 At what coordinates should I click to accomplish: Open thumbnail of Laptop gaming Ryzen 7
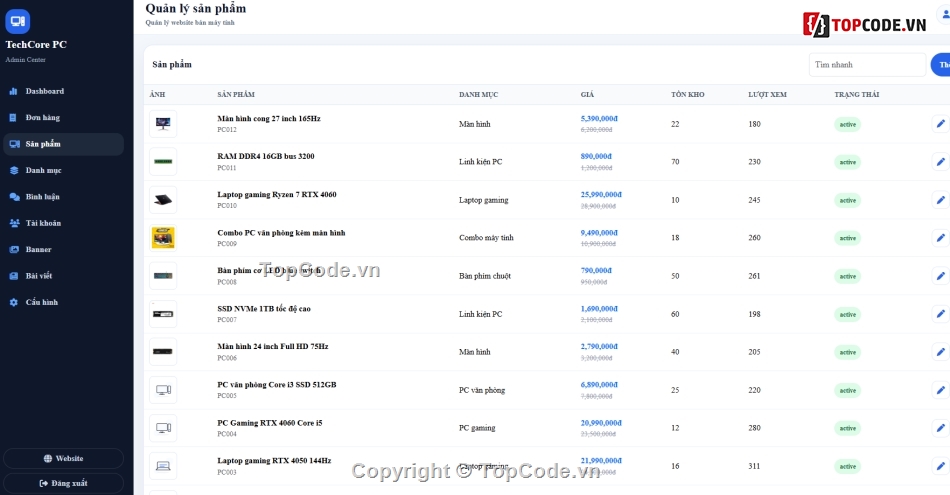tap(163, 200)
